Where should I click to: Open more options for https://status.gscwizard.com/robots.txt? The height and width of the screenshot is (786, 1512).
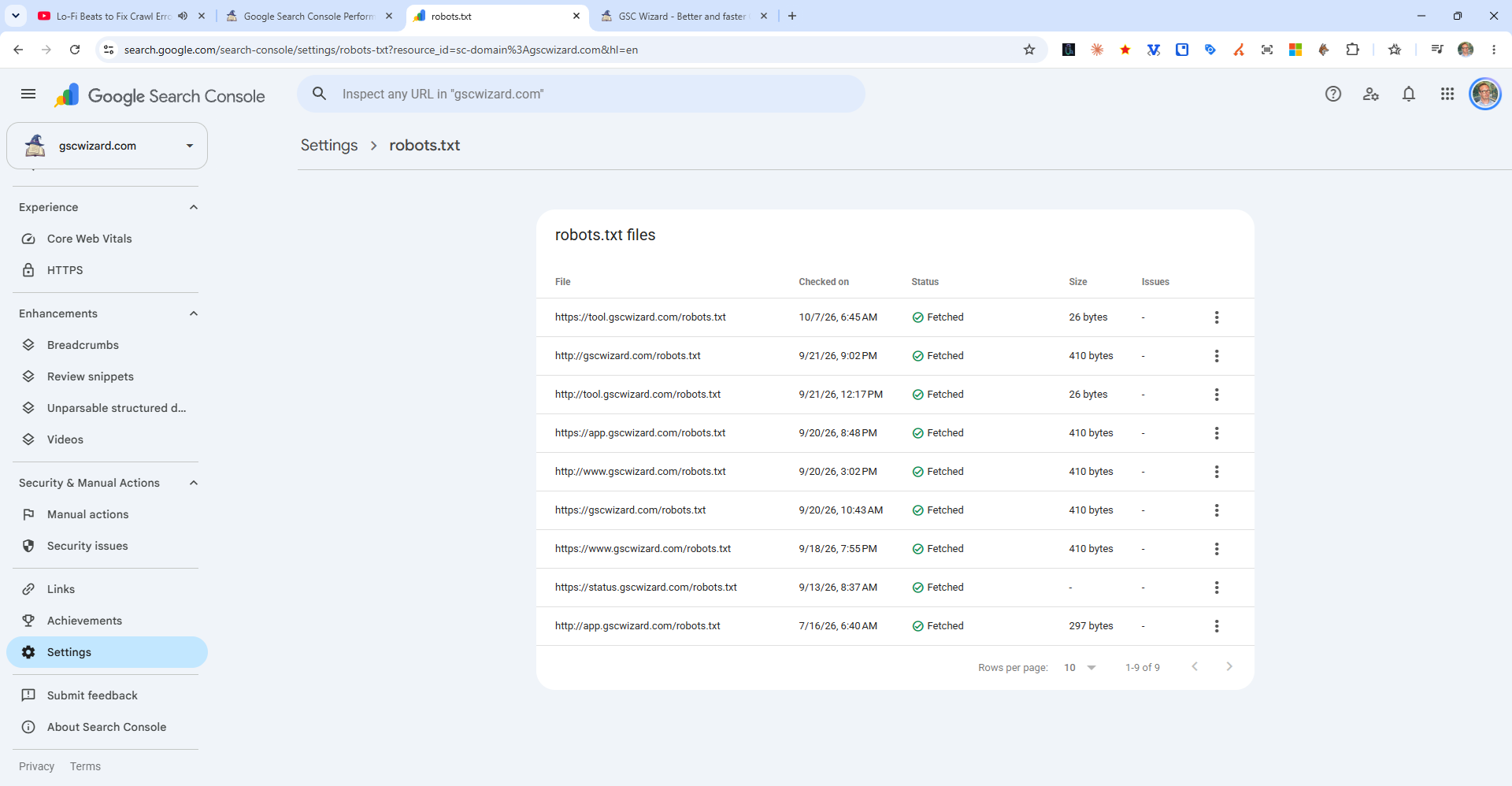coord(1217,588)
